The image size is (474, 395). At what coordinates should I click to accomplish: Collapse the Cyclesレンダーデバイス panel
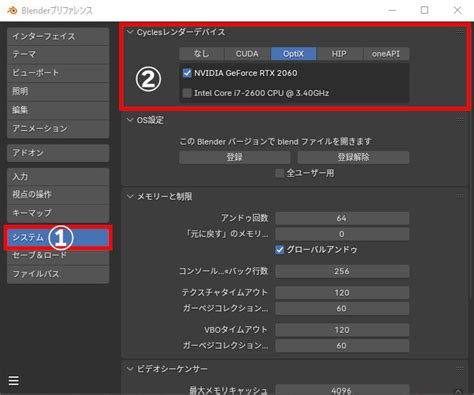(130, 32)
